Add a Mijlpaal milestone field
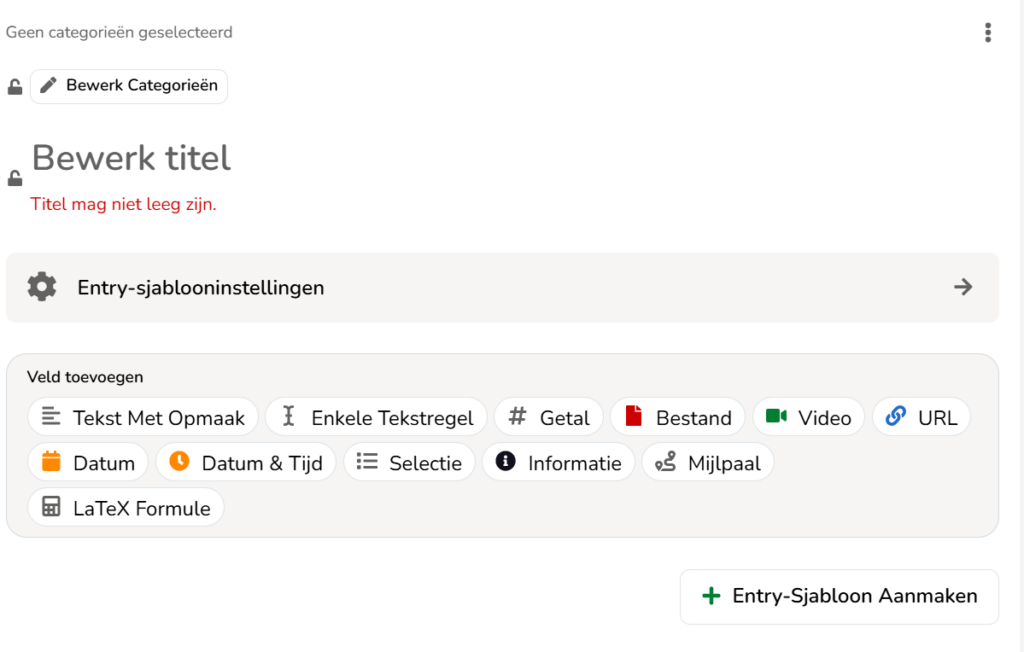 [x=708, y=462]
